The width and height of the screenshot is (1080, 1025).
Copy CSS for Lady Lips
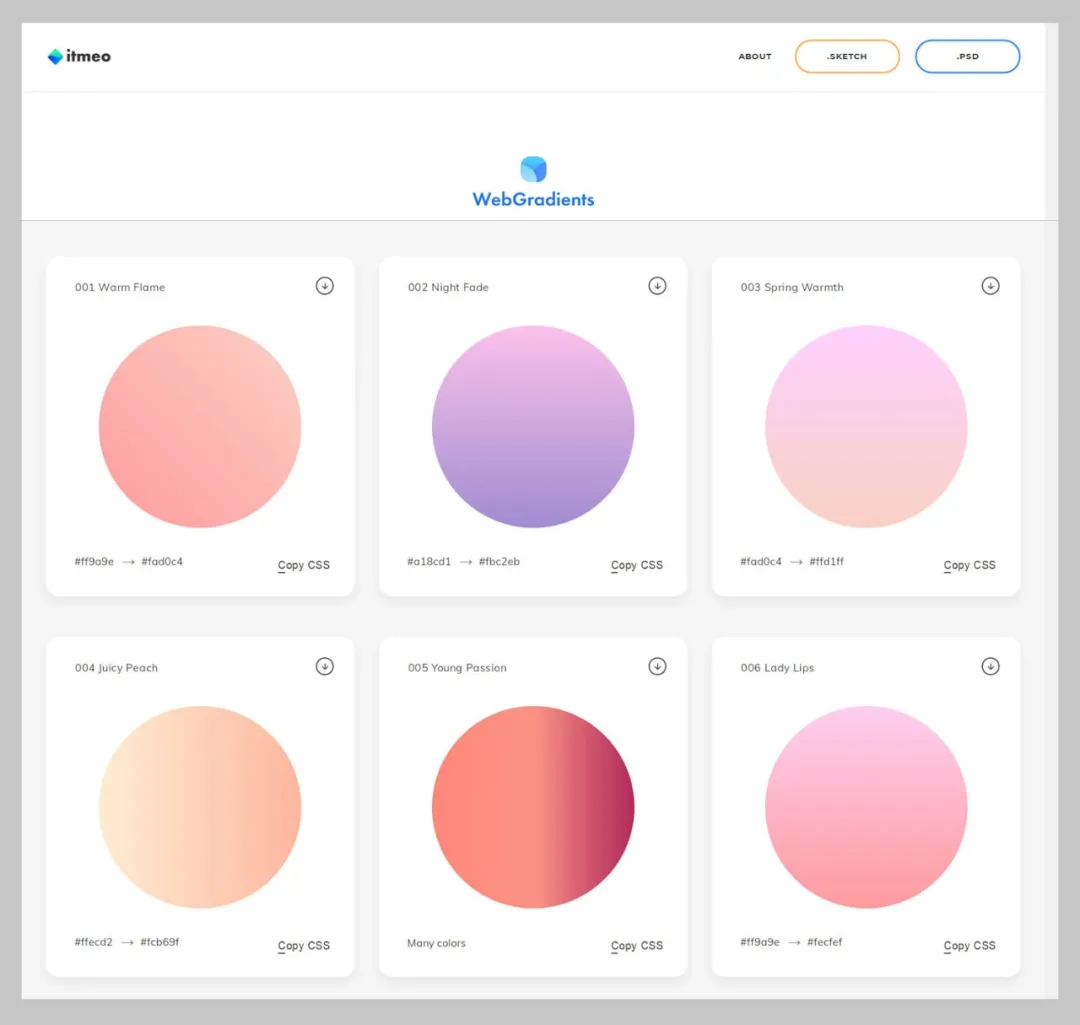tap(969, 945)
